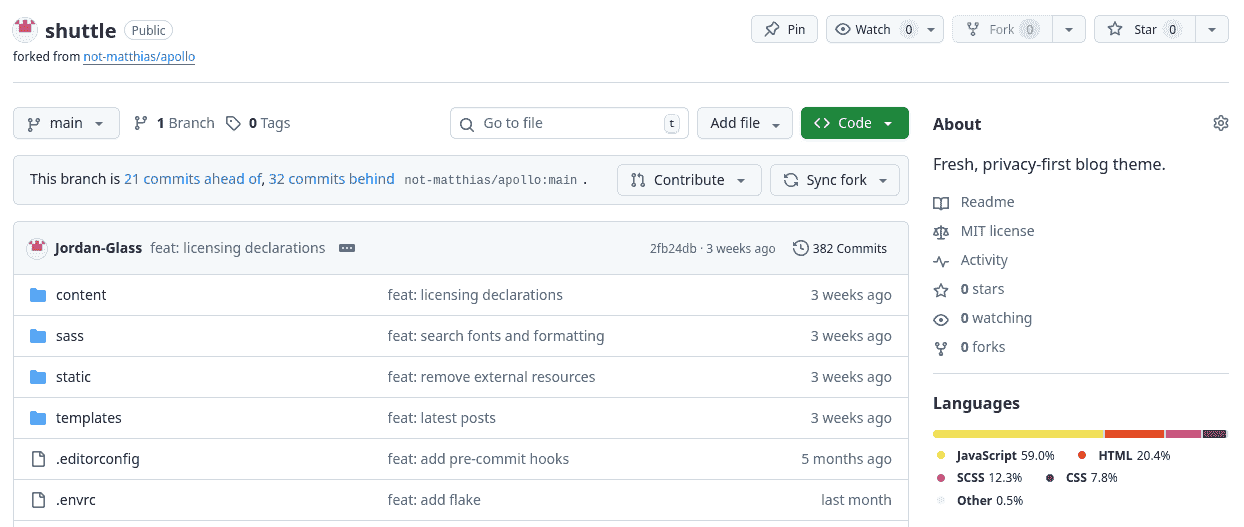Expand the Star lists dropdown arrow

pos(1212,30)
